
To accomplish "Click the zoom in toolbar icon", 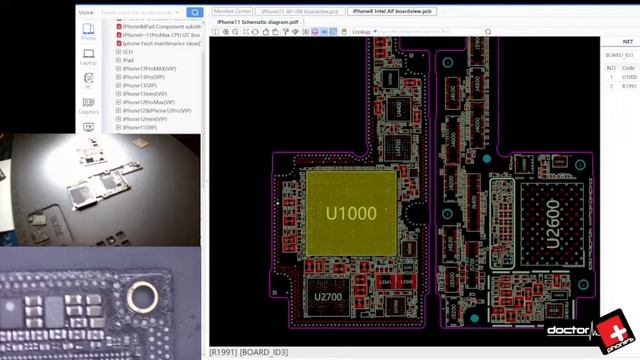I will pos(226,31).
